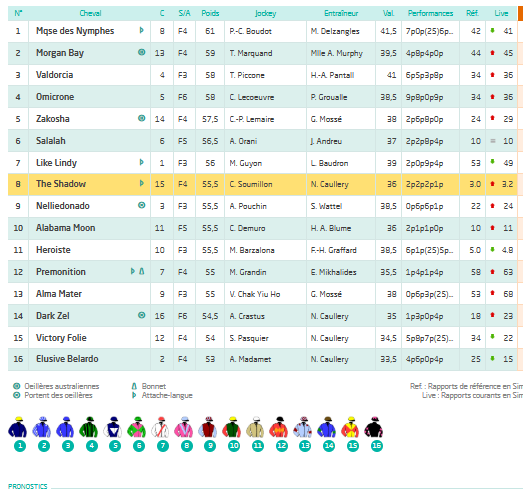523x492 pixels.
Task: Click the tongue-tie icon on The Shadow row
Action: (141, 183)
